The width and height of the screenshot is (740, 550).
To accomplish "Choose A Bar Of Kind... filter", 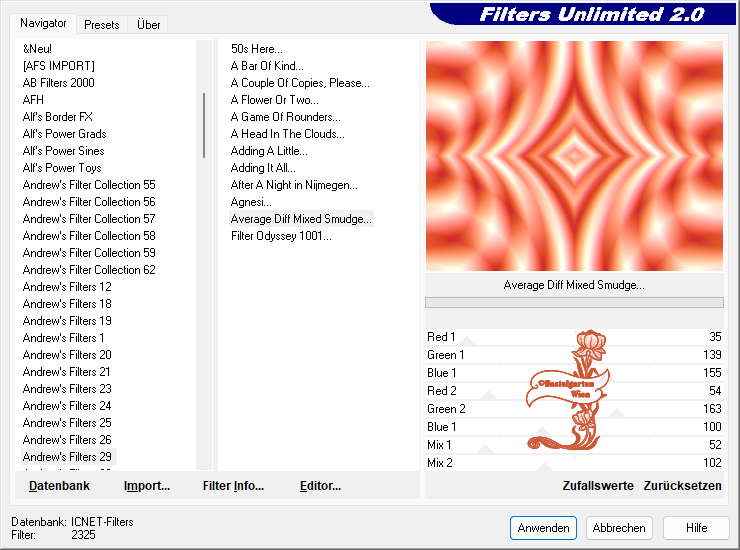I will pos(267,66).
